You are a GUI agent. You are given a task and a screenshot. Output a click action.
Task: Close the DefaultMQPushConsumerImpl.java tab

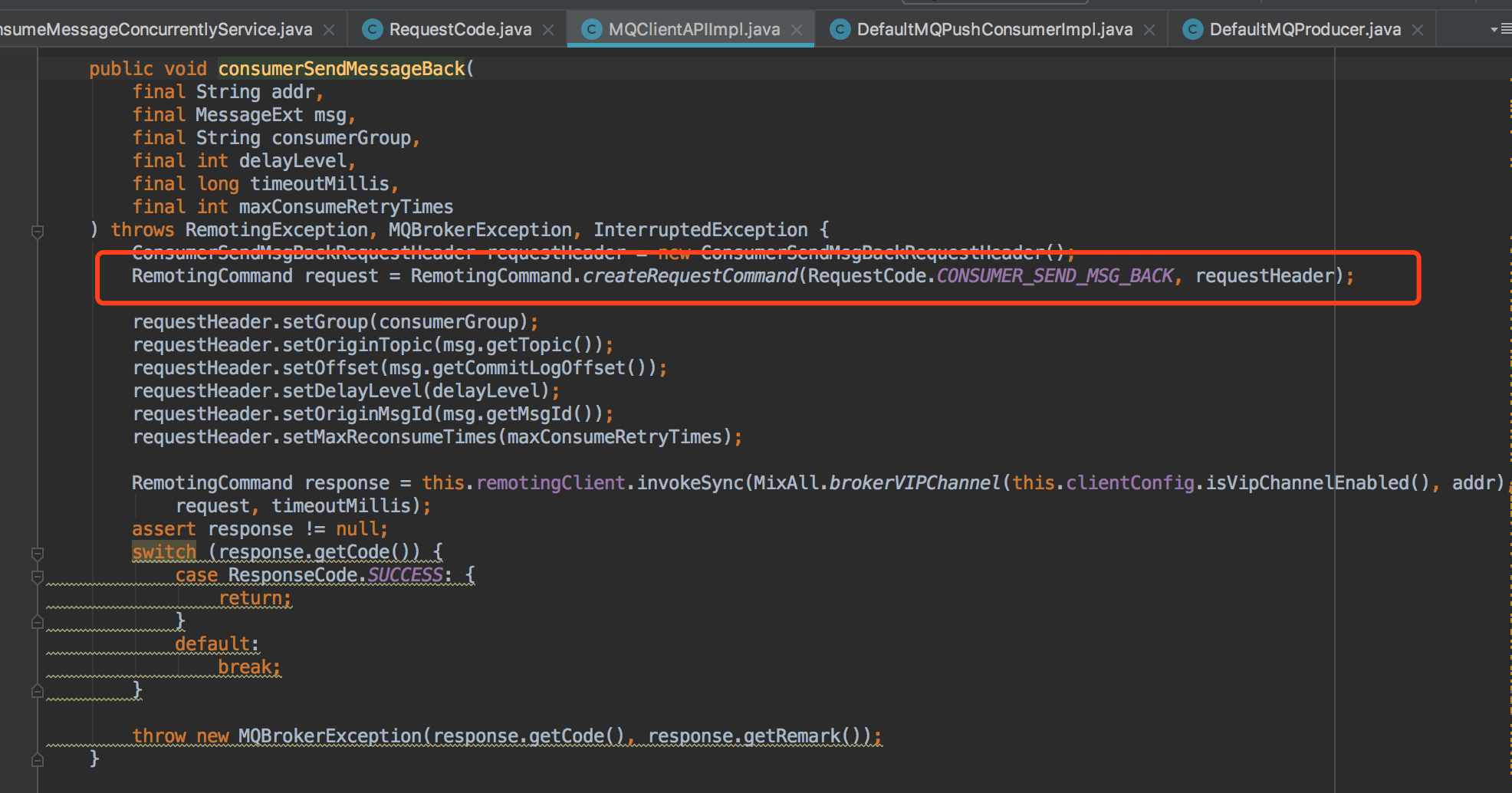tap(1149, 30)
